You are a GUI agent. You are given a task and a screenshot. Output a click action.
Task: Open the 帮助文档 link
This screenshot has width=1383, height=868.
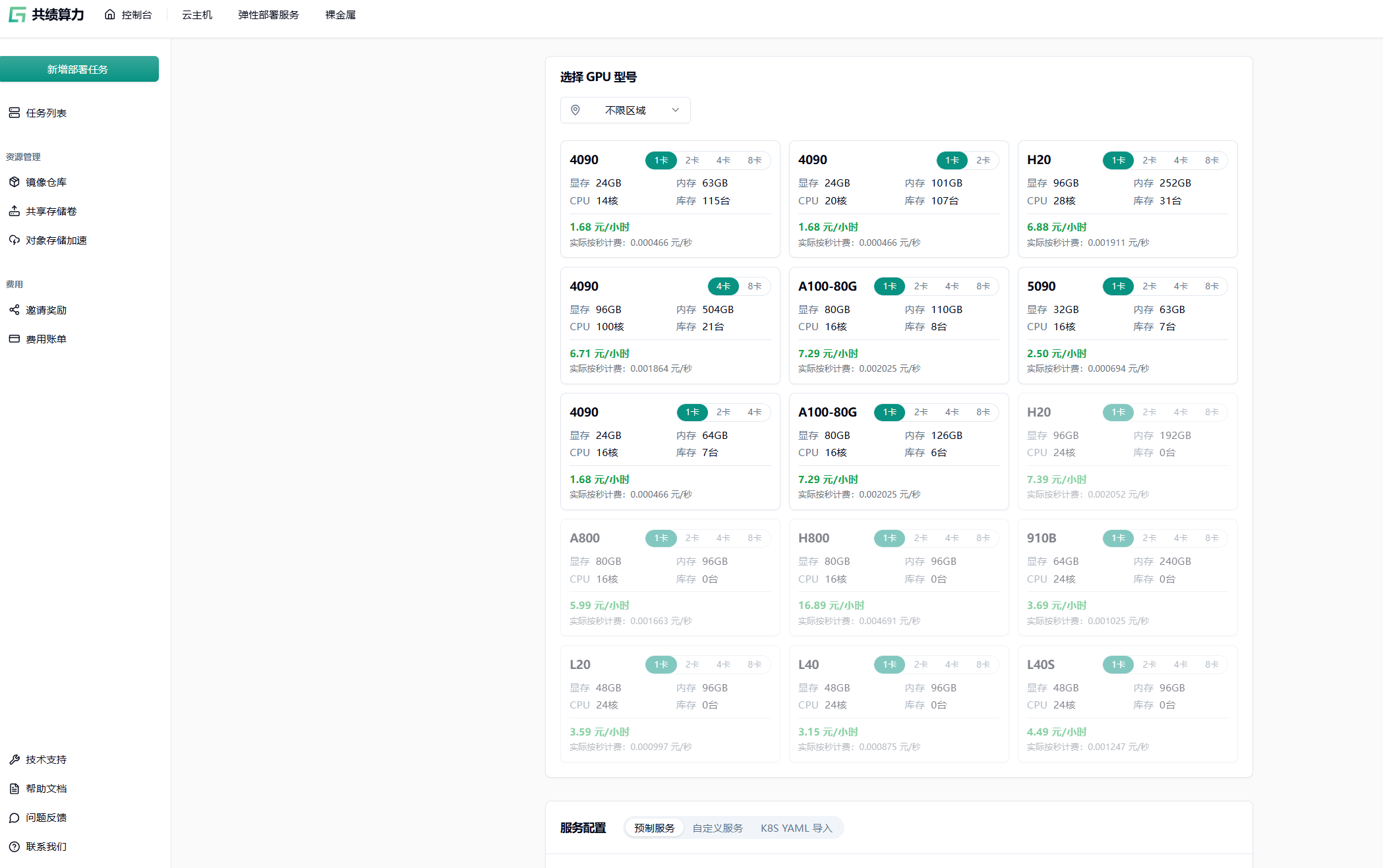[46, 788]
